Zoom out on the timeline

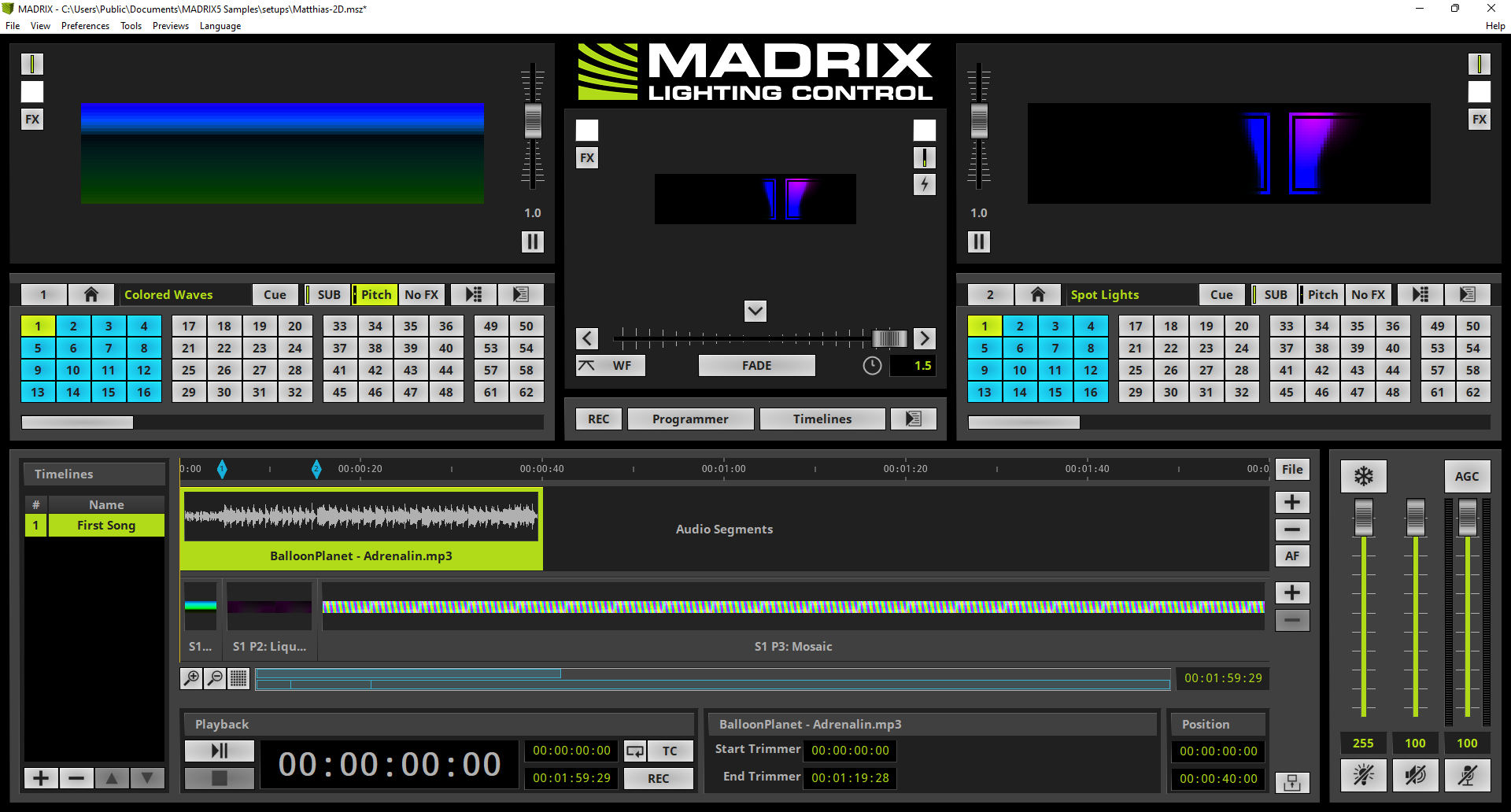click(x=215, y=678)
